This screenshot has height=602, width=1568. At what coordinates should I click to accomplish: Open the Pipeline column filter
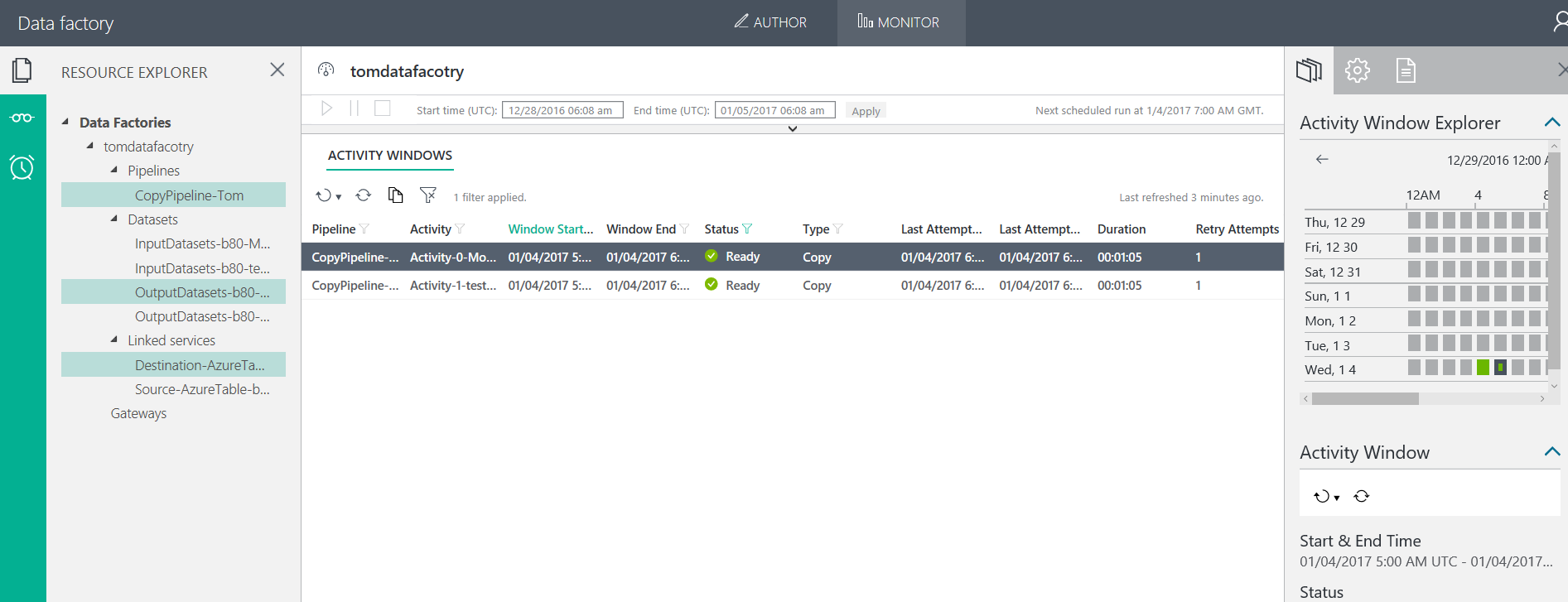pos(364,229)
